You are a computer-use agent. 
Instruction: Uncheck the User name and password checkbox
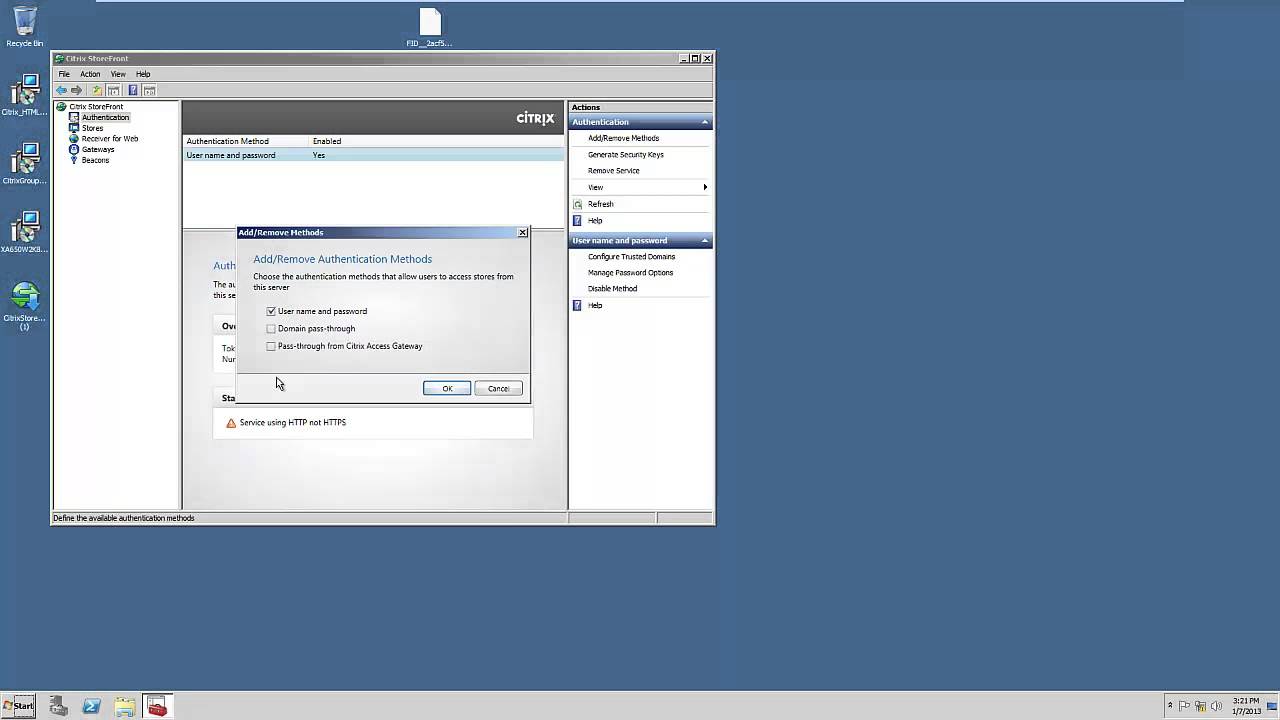[x=271, y=311]
